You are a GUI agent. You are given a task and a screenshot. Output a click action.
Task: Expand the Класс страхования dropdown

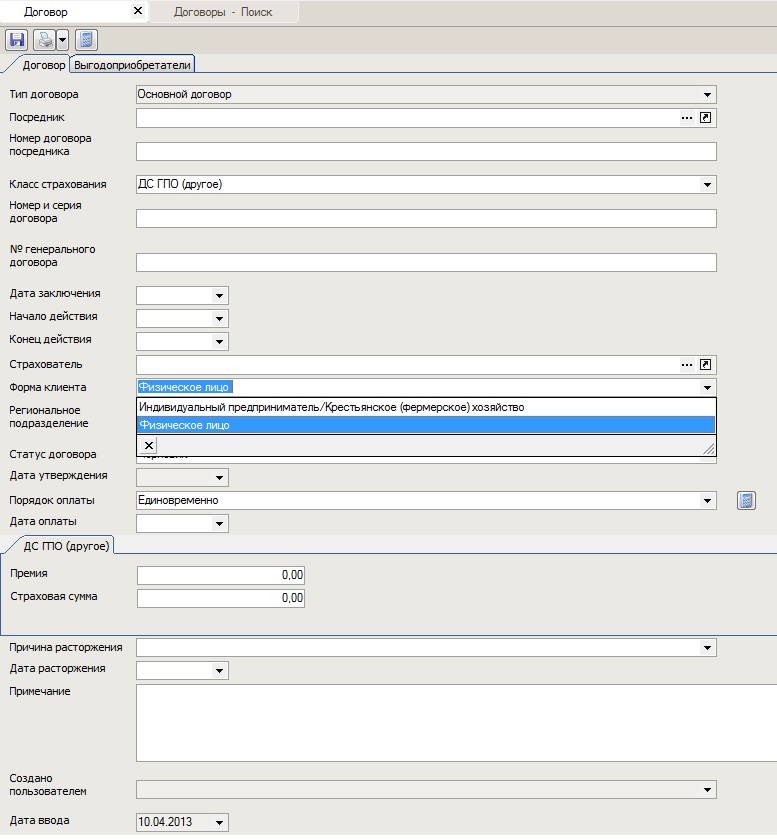[708, 185]
